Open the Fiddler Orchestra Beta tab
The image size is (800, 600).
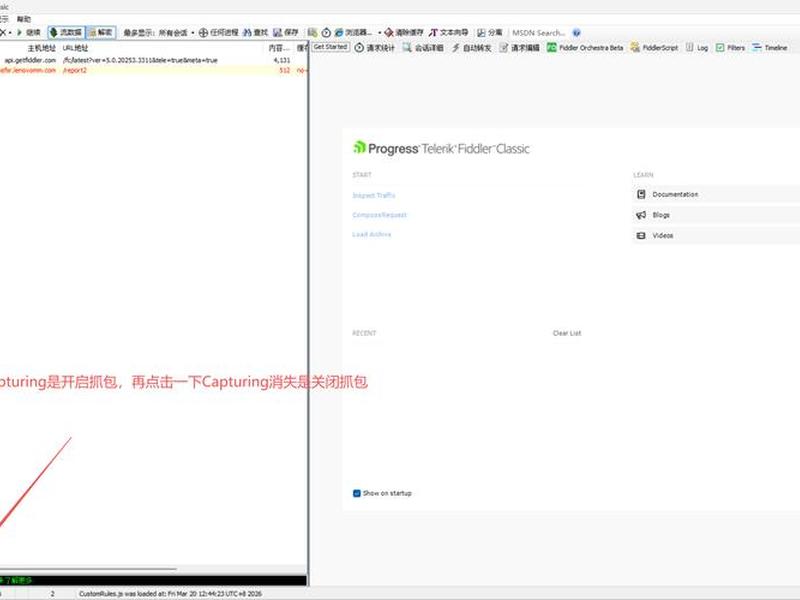click(x=585, y=47)
